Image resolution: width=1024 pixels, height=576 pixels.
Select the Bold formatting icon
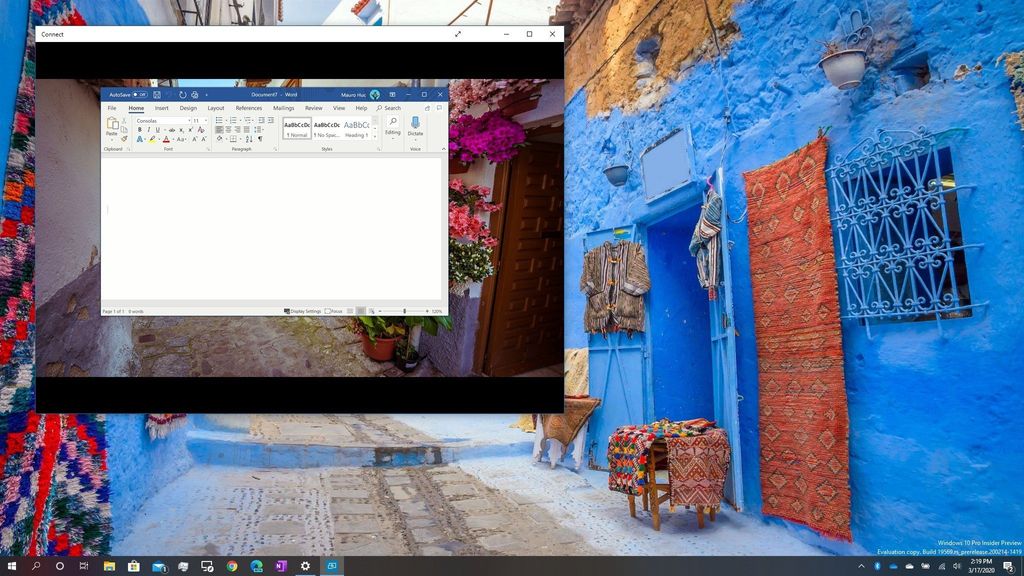tap(139, 129)
